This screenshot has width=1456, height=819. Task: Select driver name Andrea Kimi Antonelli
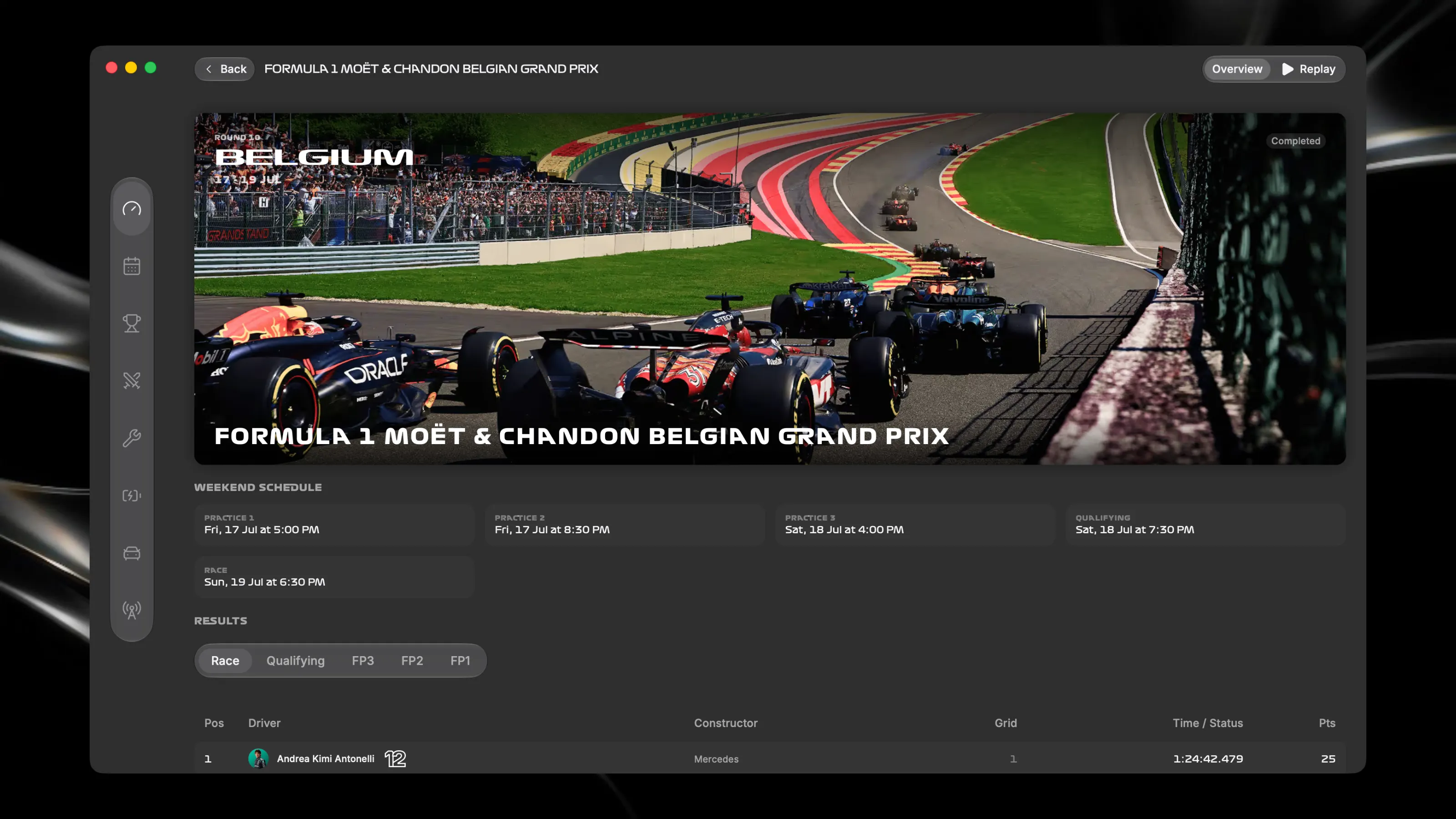coord(326,758)
